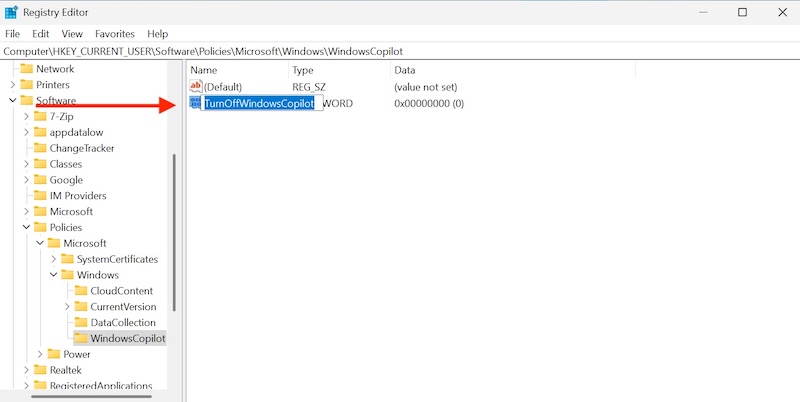800x402 pixels.
Task: Expand the Classes key
Action: [27, 164]
